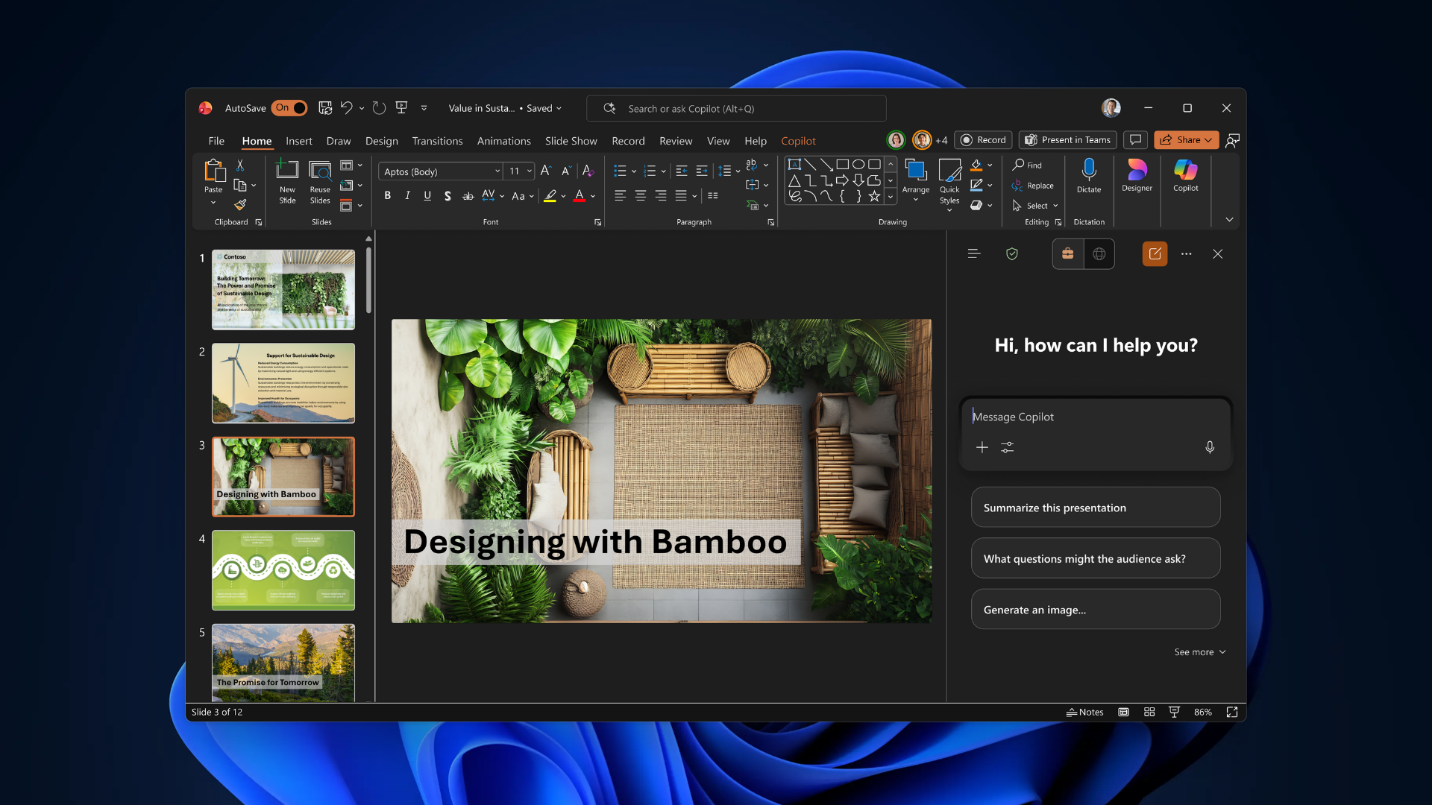Select the Oval shape in the gallery
Screen dimensions: 1432x805
tap(858, 165)
